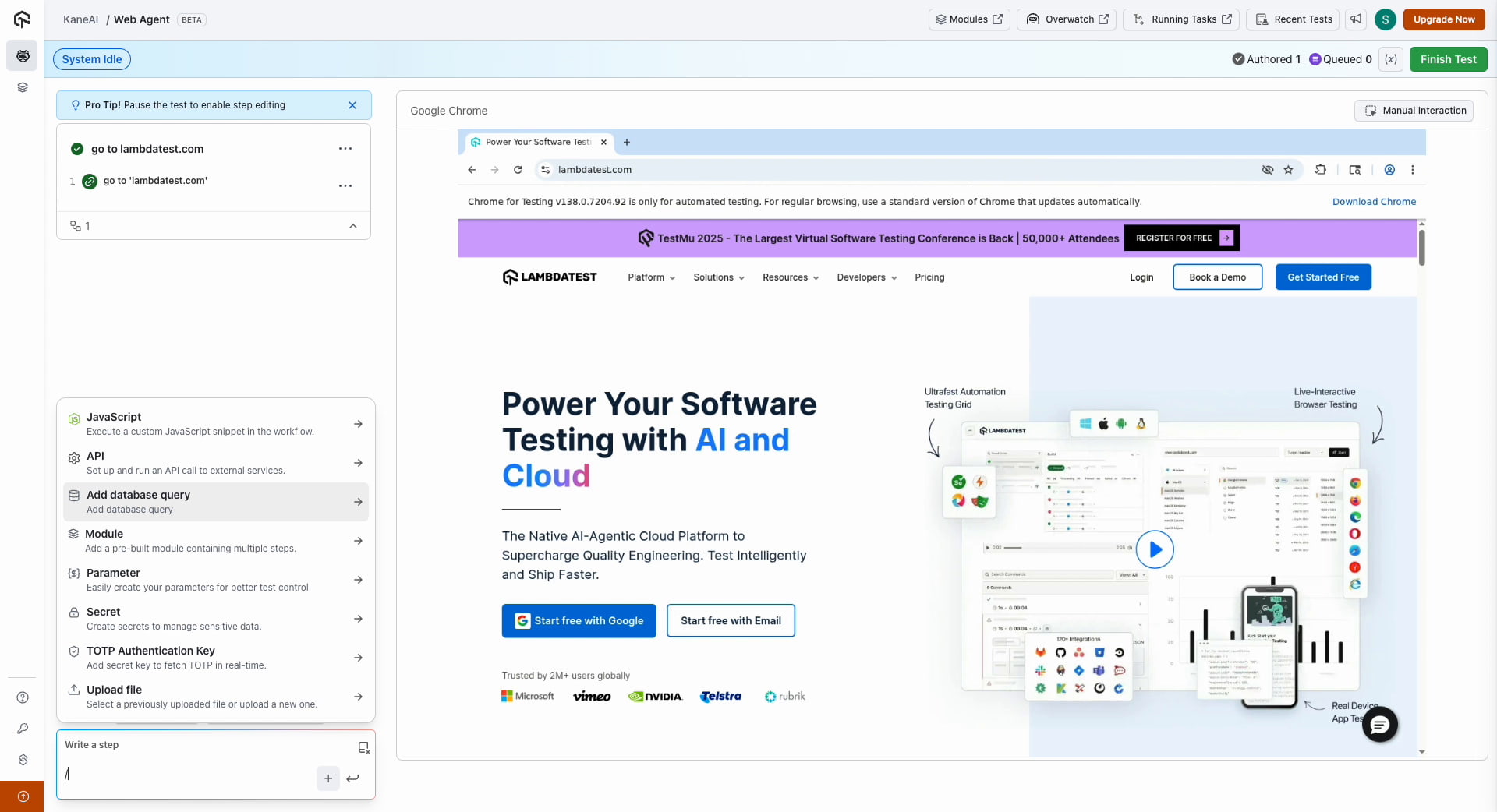Click the KaneAI logo in top left
1497x812 pixels.
pos(21,19)
